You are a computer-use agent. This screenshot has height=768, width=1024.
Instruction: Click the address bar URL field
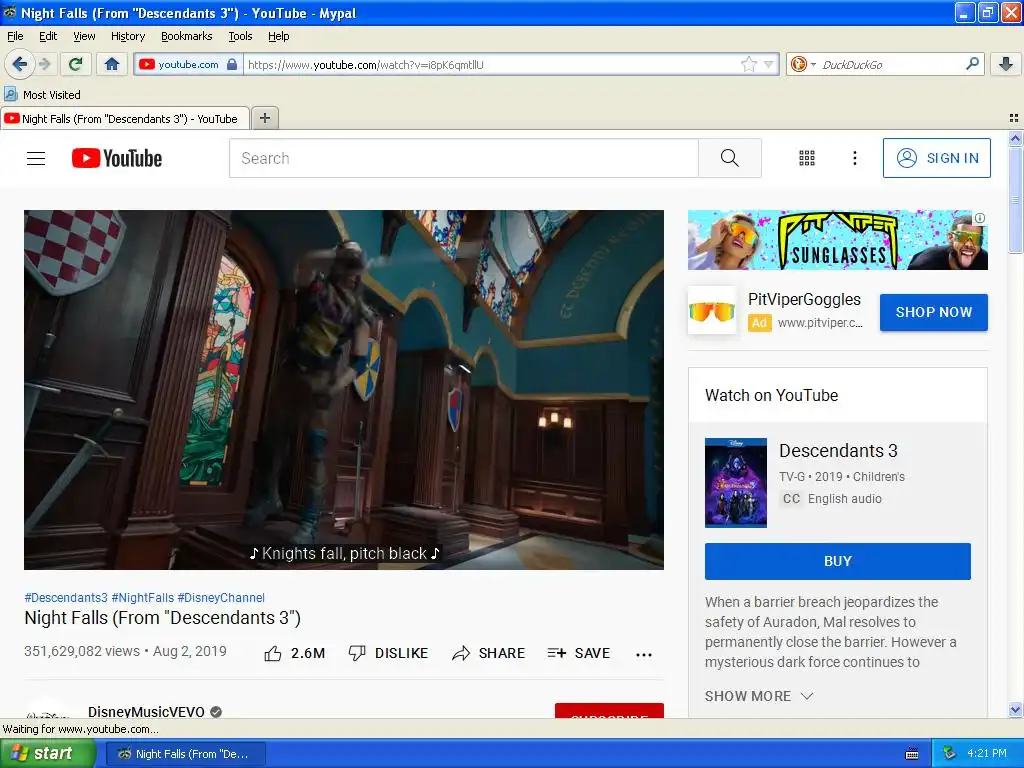(493, 64)
